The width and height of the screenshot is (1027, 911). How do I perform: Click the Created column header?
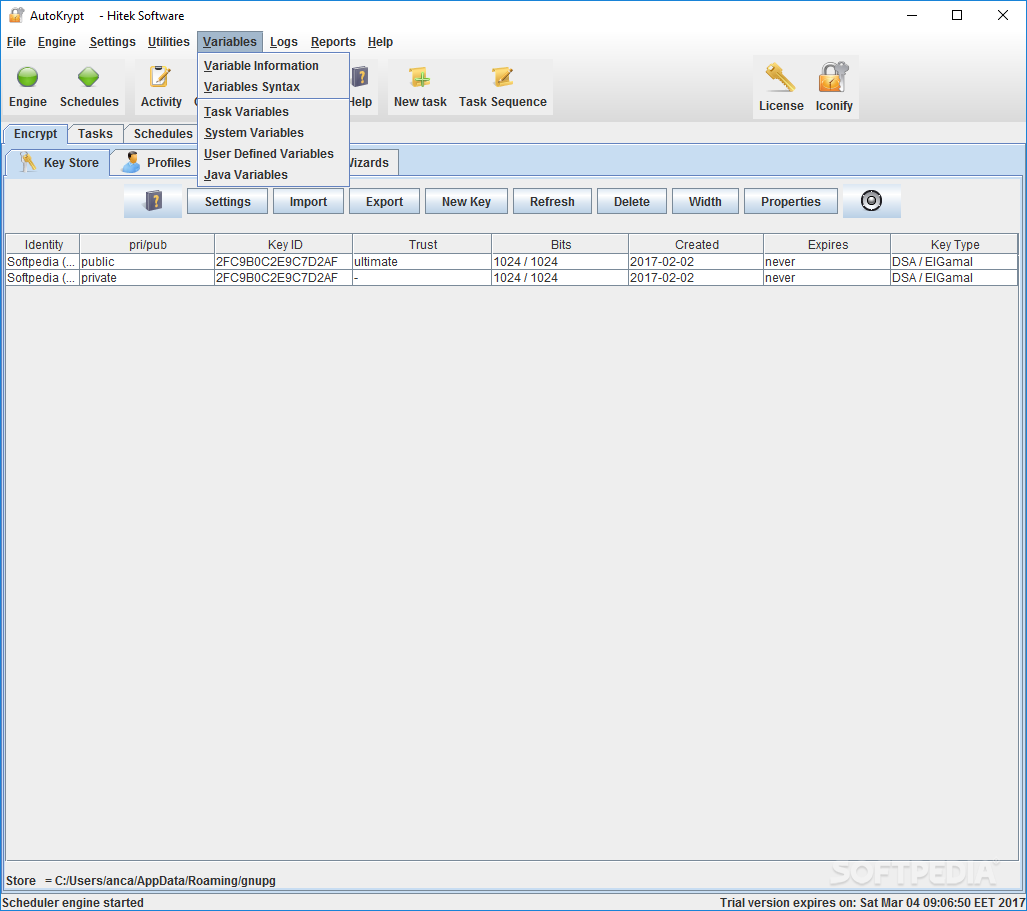[x=696, y=244]
